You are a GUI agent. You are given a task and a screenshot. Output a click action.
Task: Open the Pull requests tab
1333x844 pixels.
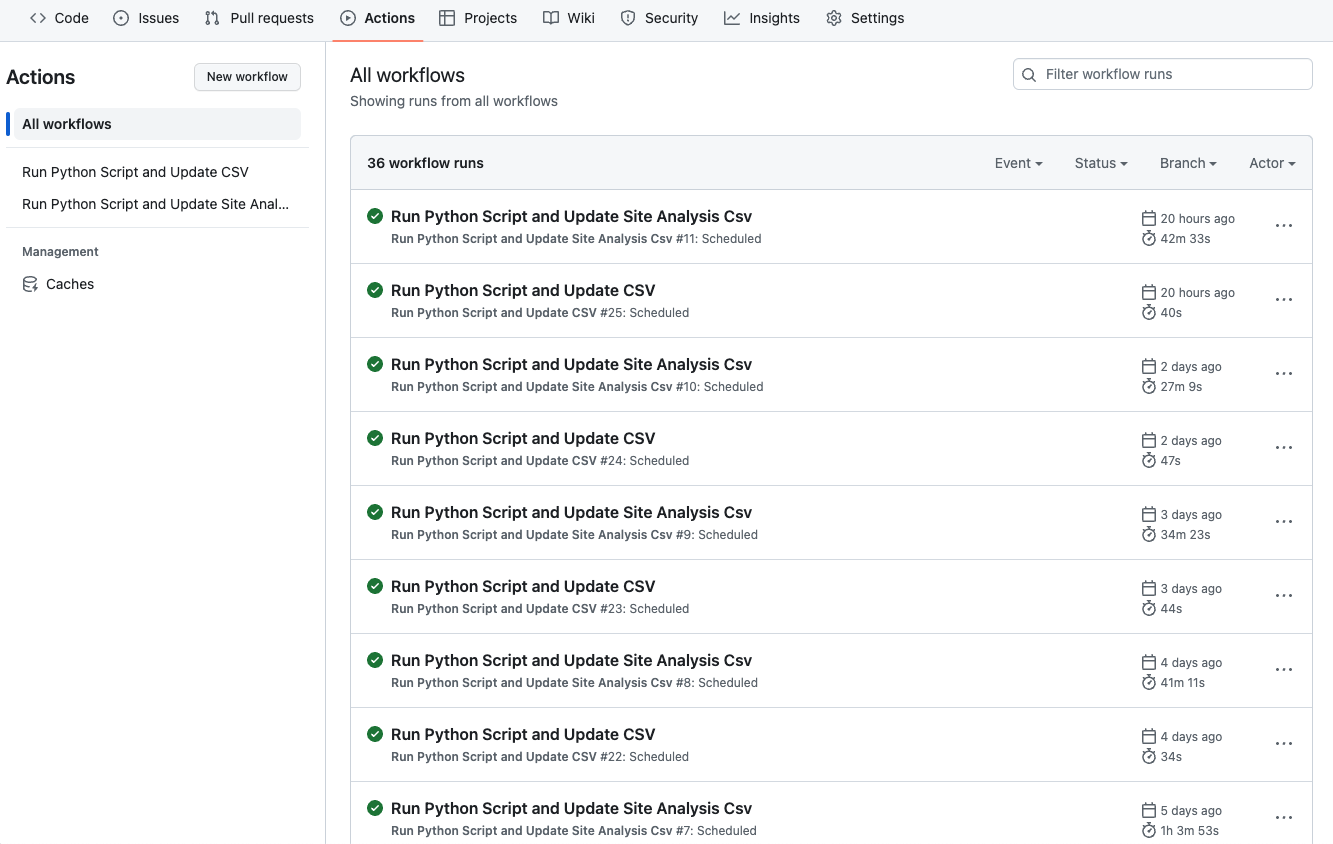pos(258,18)
